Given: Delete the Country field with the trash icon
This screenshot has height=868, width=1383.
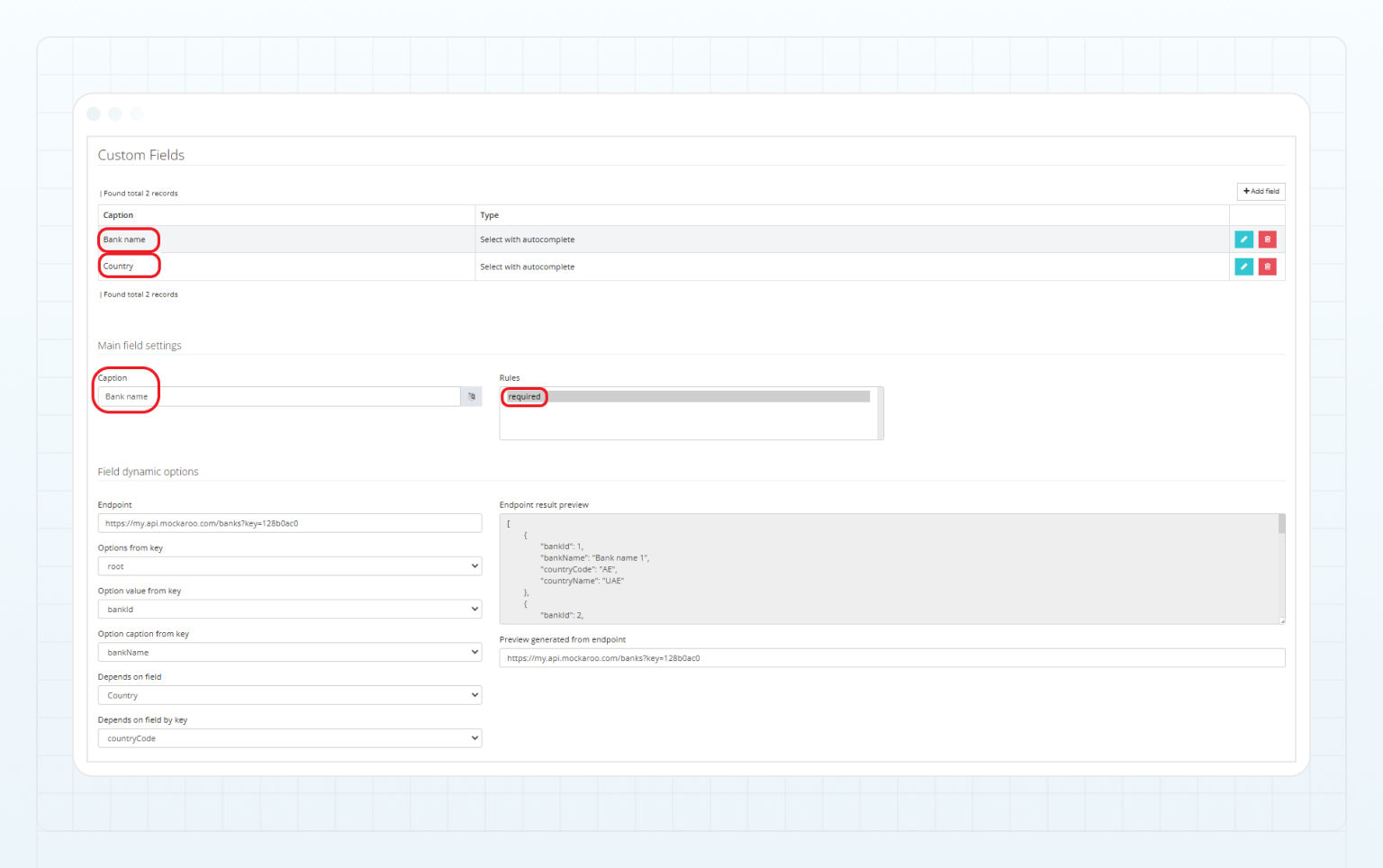Looking at the screenshot, I should [1267, 266].
